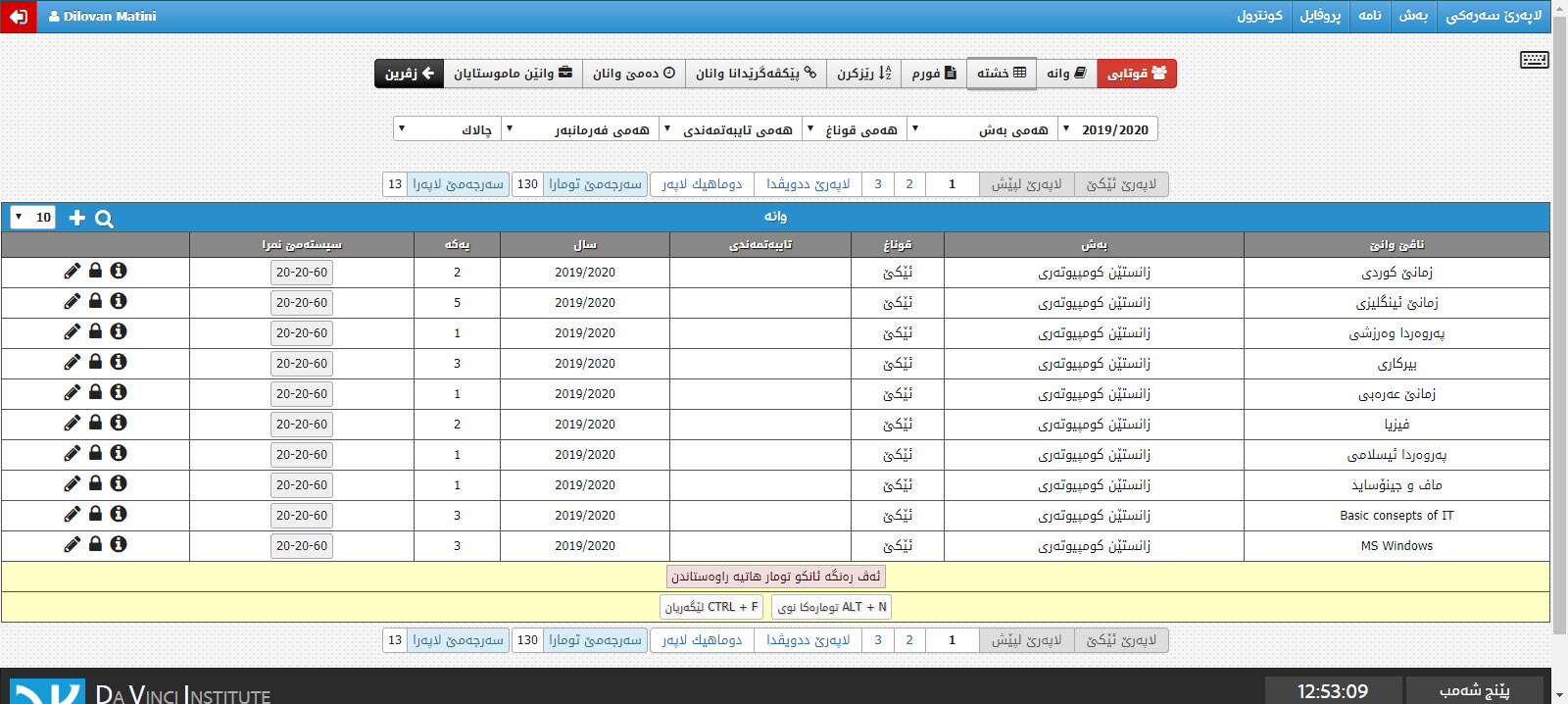This screenshot has width=1568, height=704.
Task: Click the magnifier search icon in table header
Action: click(x=104, y=219)
